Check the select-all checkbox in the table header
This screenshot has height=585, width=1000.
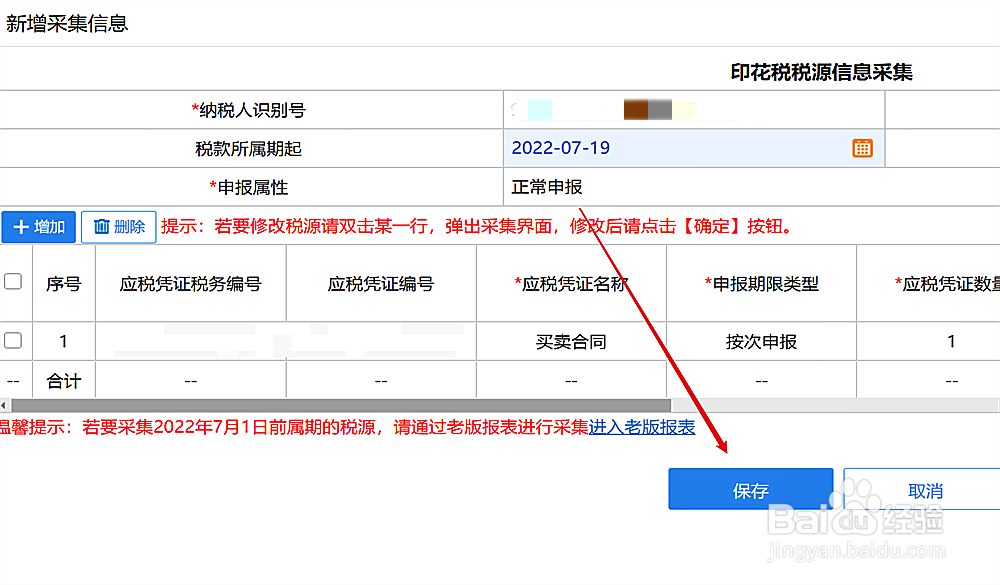pyautogui.click(x=15, y=283)
